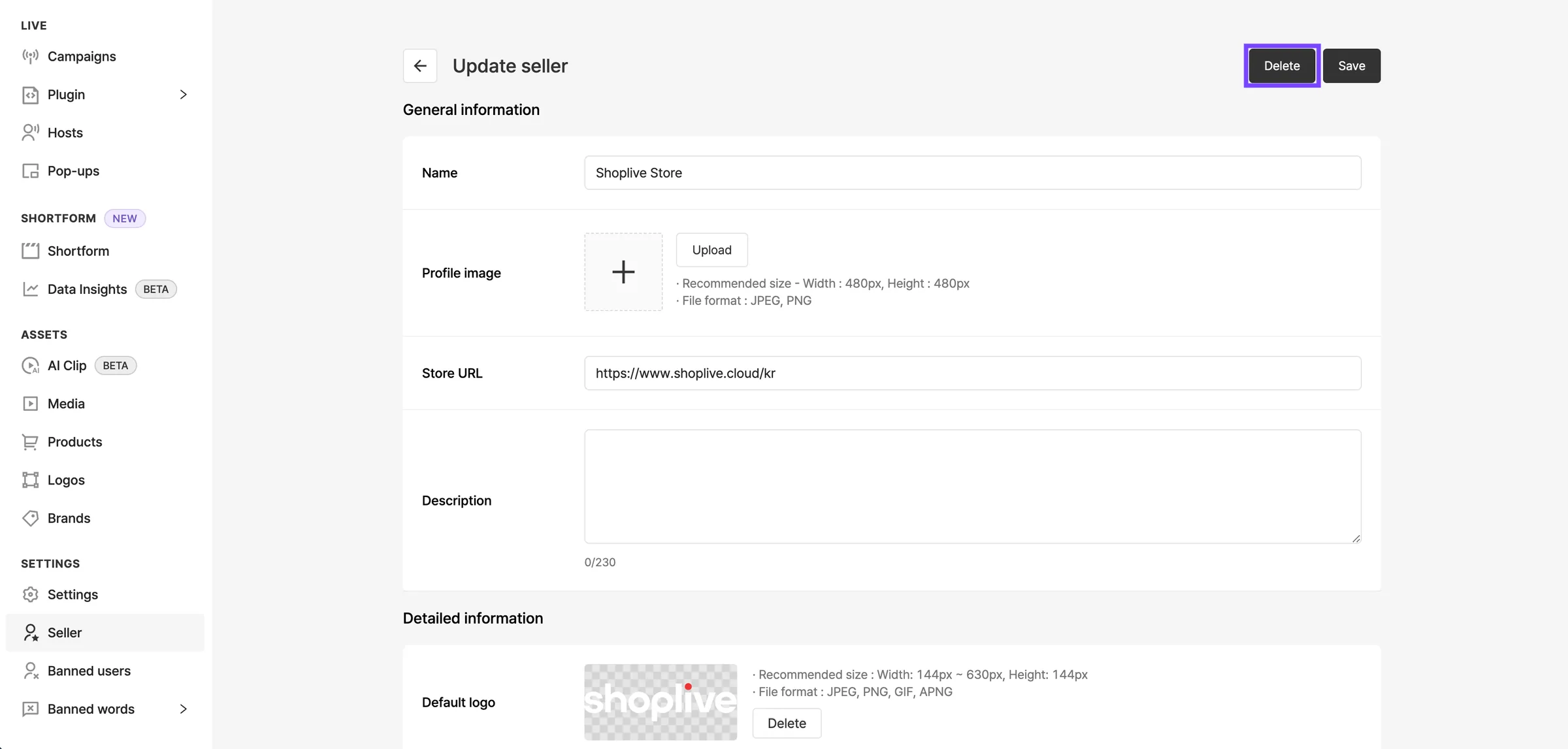Click the Media play-box icon
This screenshot has width=1568, height=749.
tap(30, 404)
